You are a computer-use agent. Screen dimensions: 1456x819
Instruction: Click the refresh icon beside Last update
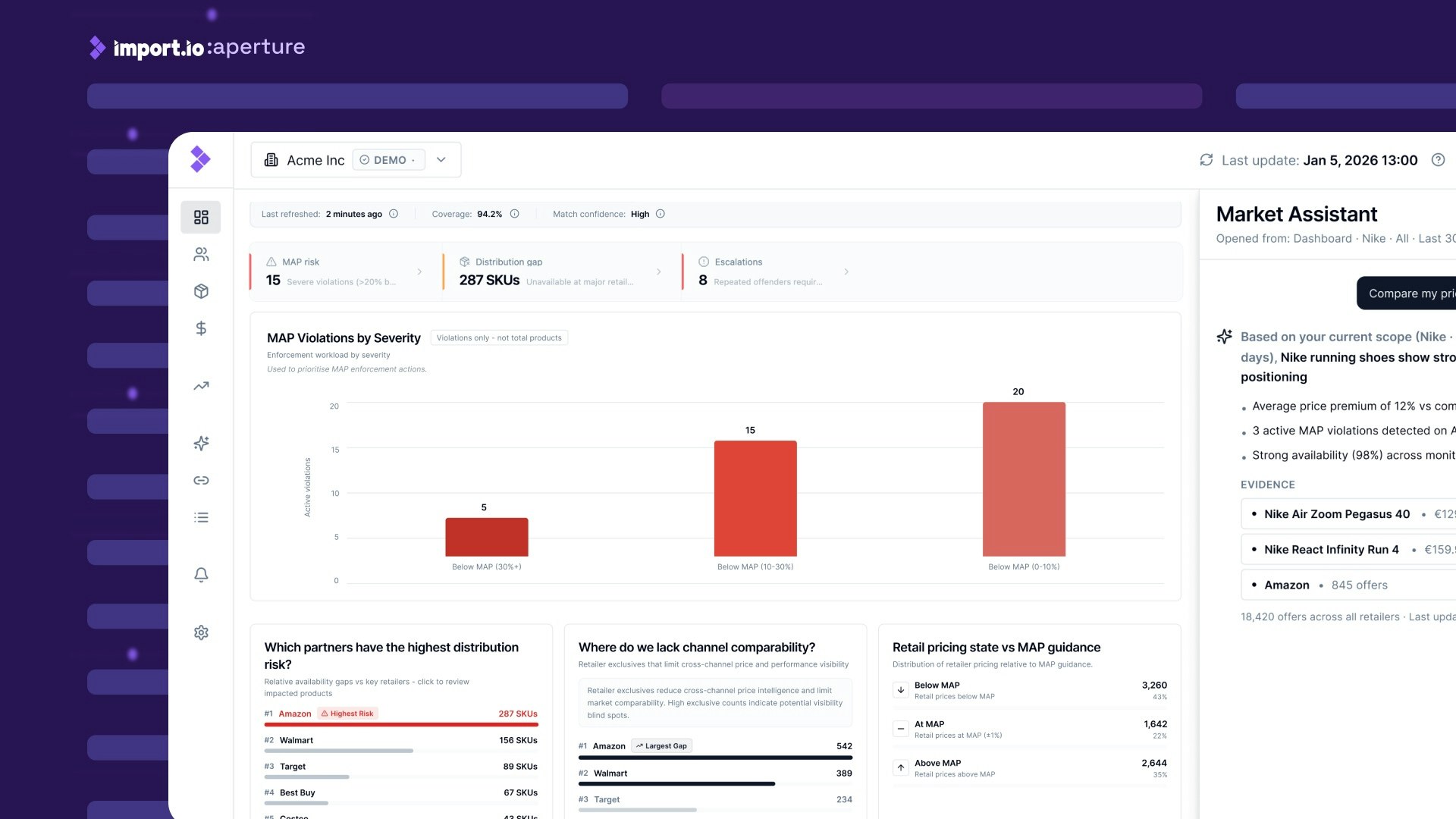click(x=1206, y=160)
